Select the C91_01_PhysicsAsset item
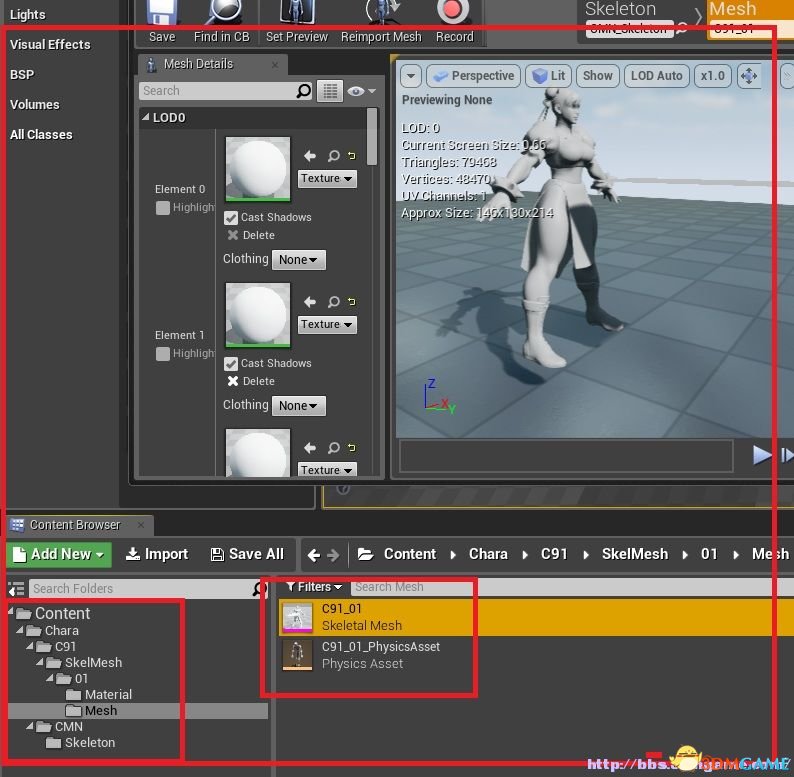This screenshot has height=777, width=794. (536, 655)
